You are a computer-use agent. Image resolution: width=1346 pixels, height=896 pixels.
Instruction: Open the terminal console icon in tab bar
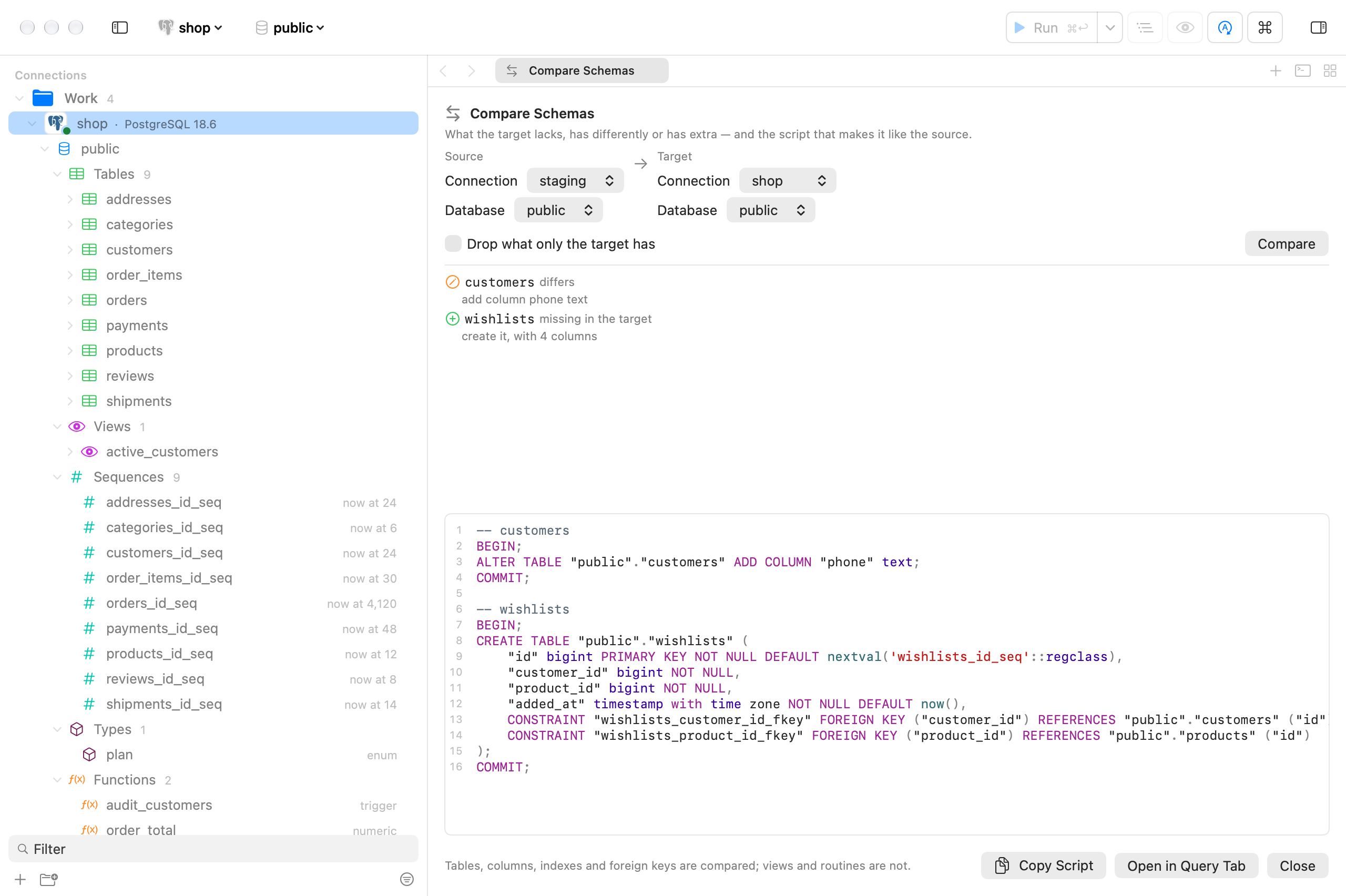(1302, 71)
